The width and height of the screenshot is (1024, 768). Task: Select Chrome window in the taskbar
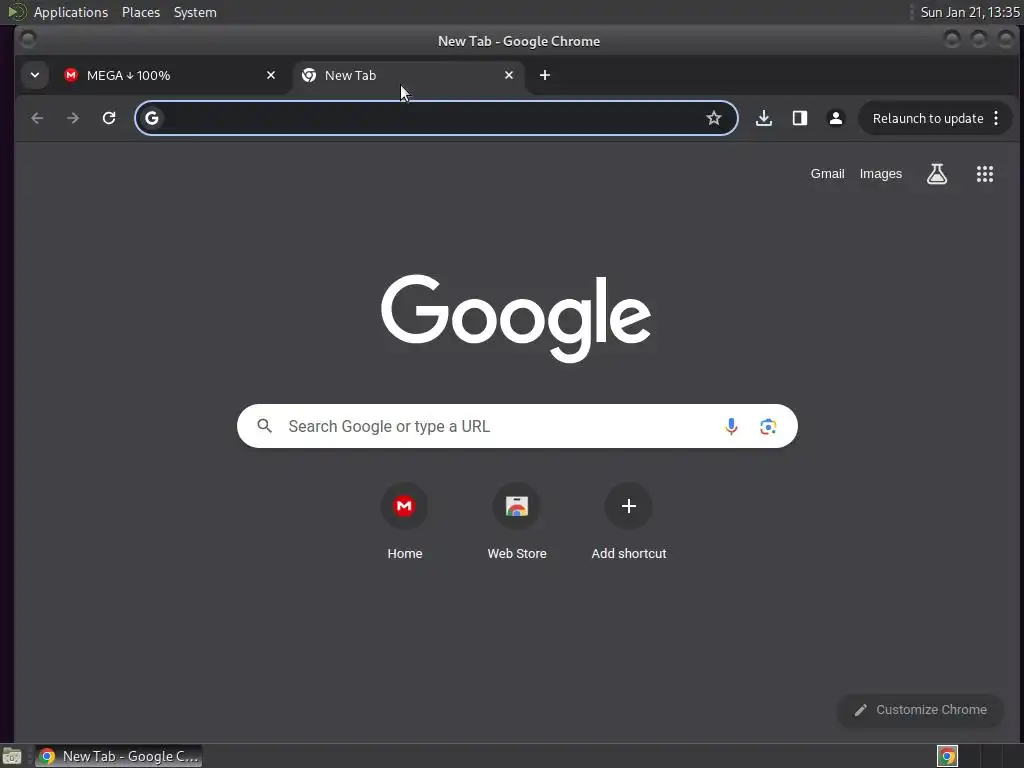pos(118,756)
